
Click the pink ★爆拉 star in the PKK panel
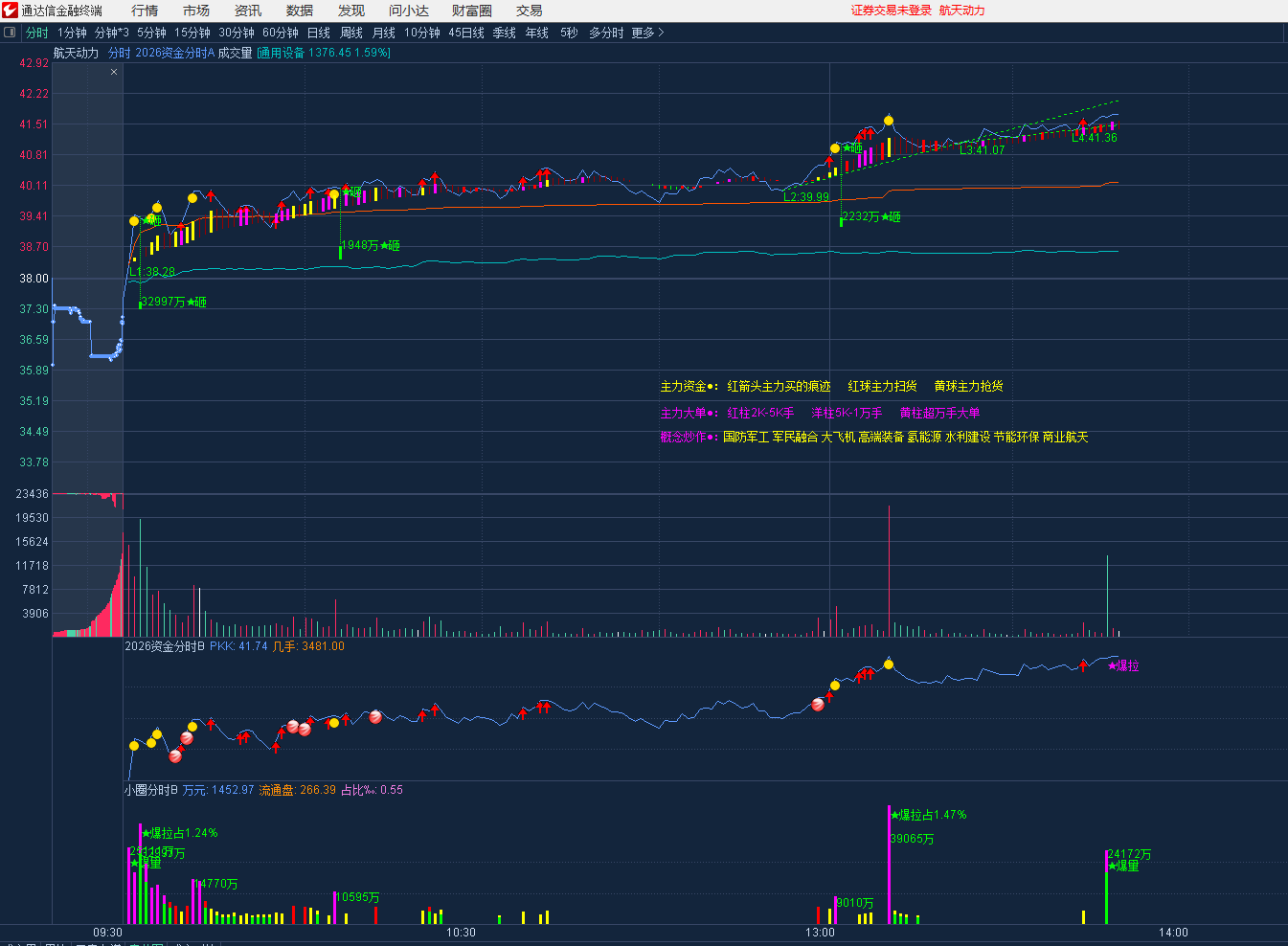(1123, 665)
